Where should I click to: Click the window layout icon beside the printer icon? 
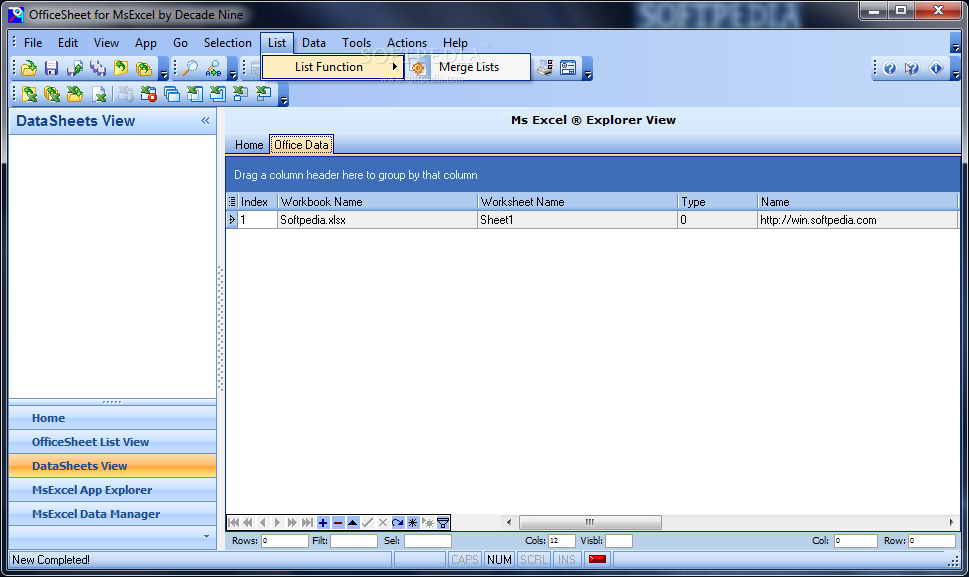click(568, 67)
